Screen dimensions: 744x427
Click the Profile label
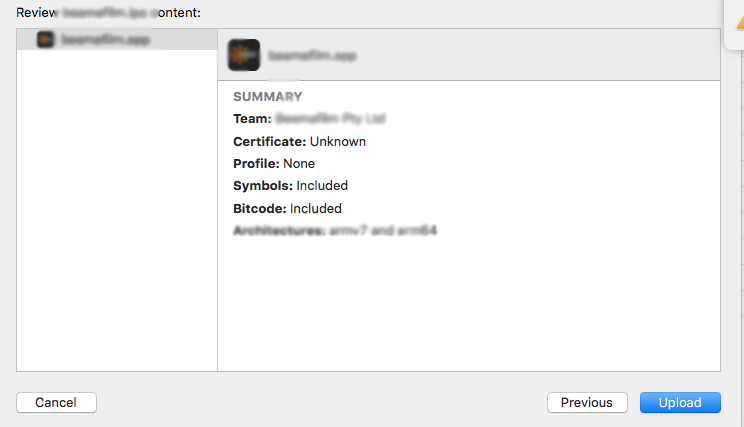[256, 163]
